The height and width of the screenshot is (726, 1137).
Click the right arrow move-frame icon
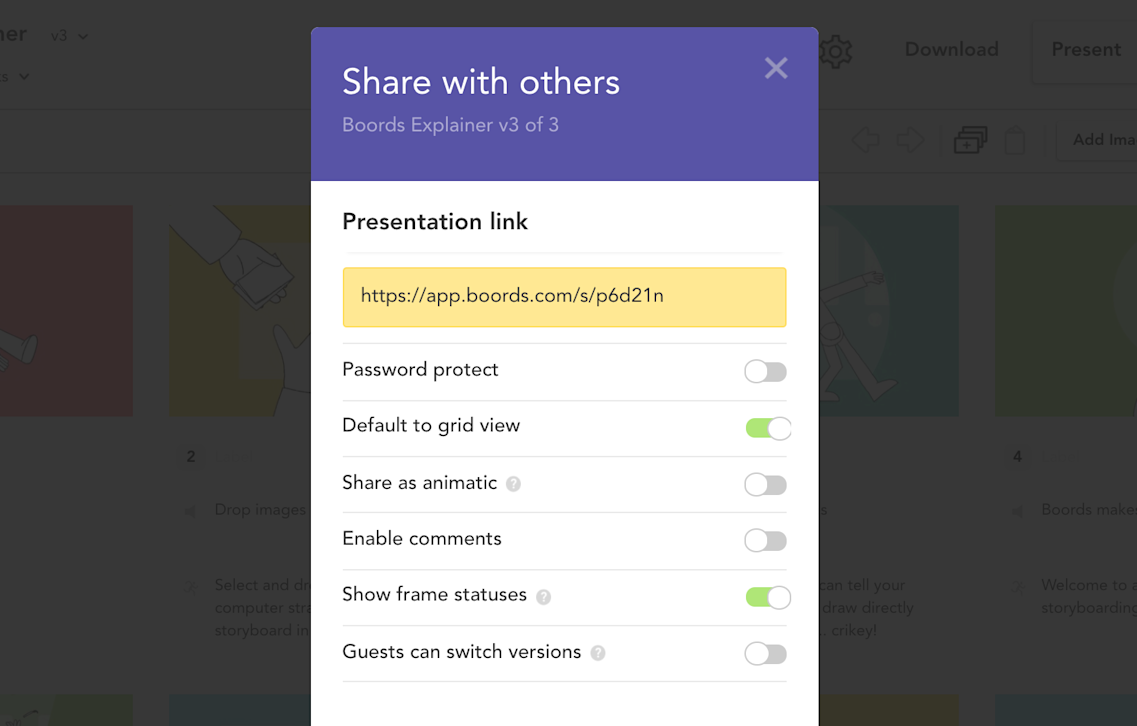pyautogui.click(x=910, y=139)
